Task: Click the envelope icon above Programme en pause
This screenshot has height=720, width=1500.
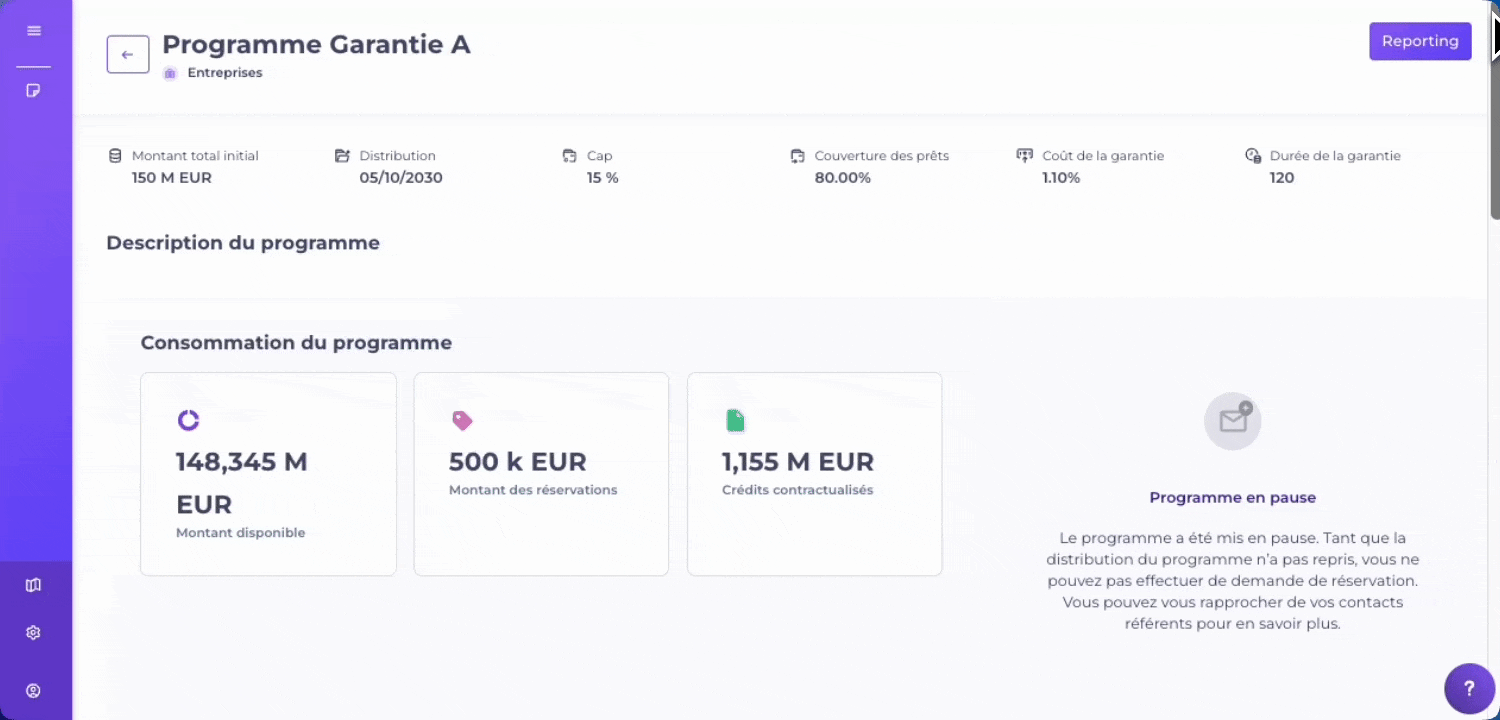Action: (1232, 421)
